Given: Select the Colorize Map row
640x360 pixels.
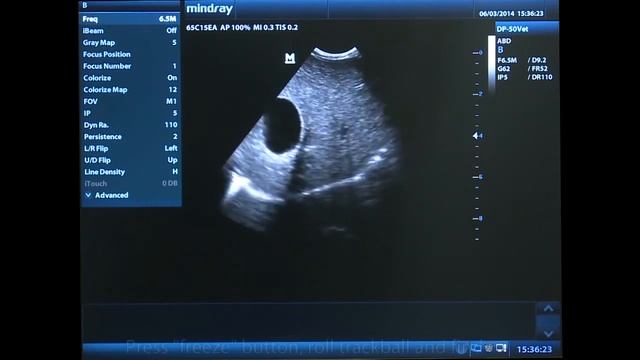Looking at the screenshot, I should coord(130,89).
